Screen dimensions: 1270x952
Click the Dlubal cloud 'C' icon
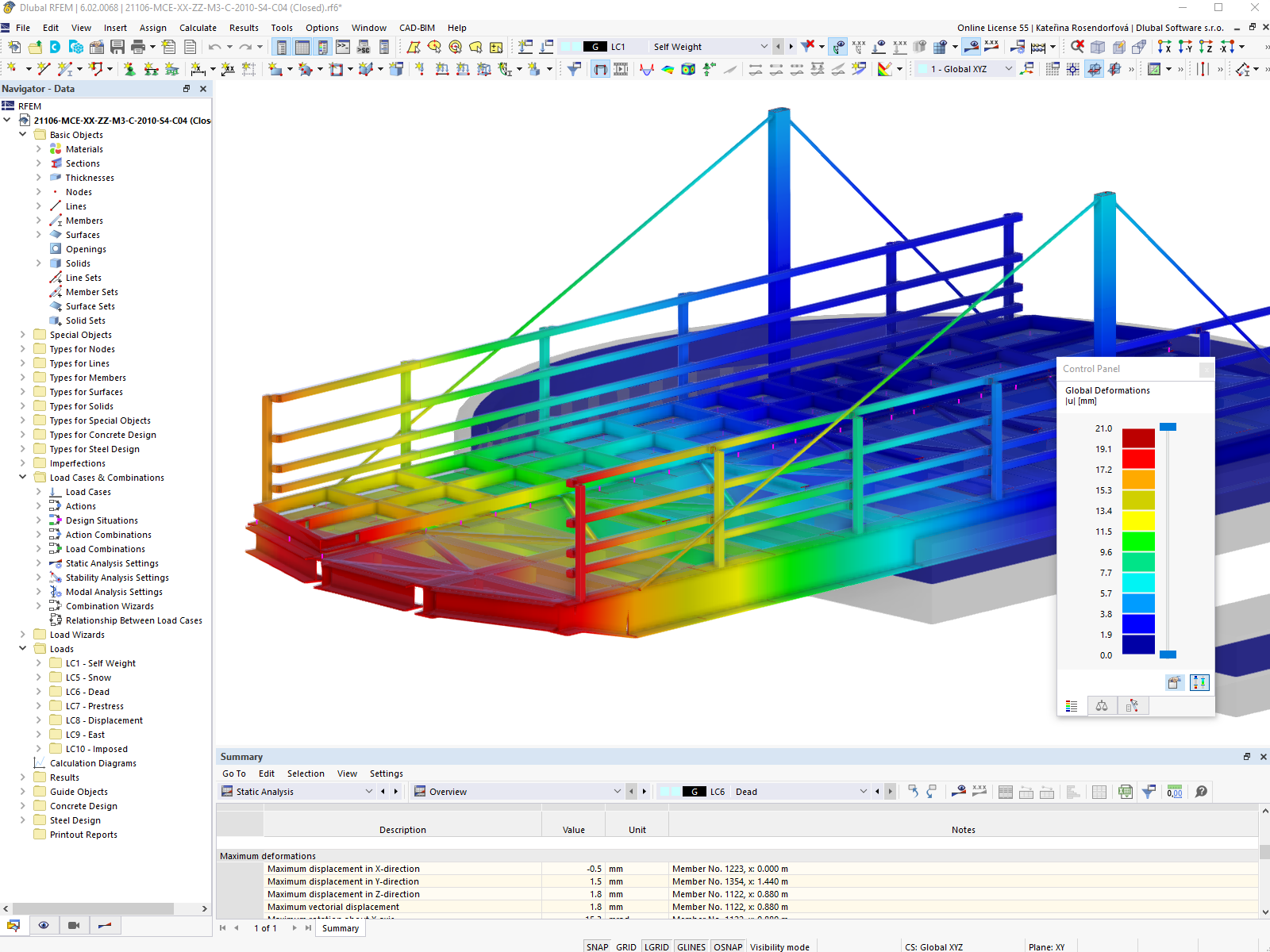pyautogui.click(x=56, y=47)
